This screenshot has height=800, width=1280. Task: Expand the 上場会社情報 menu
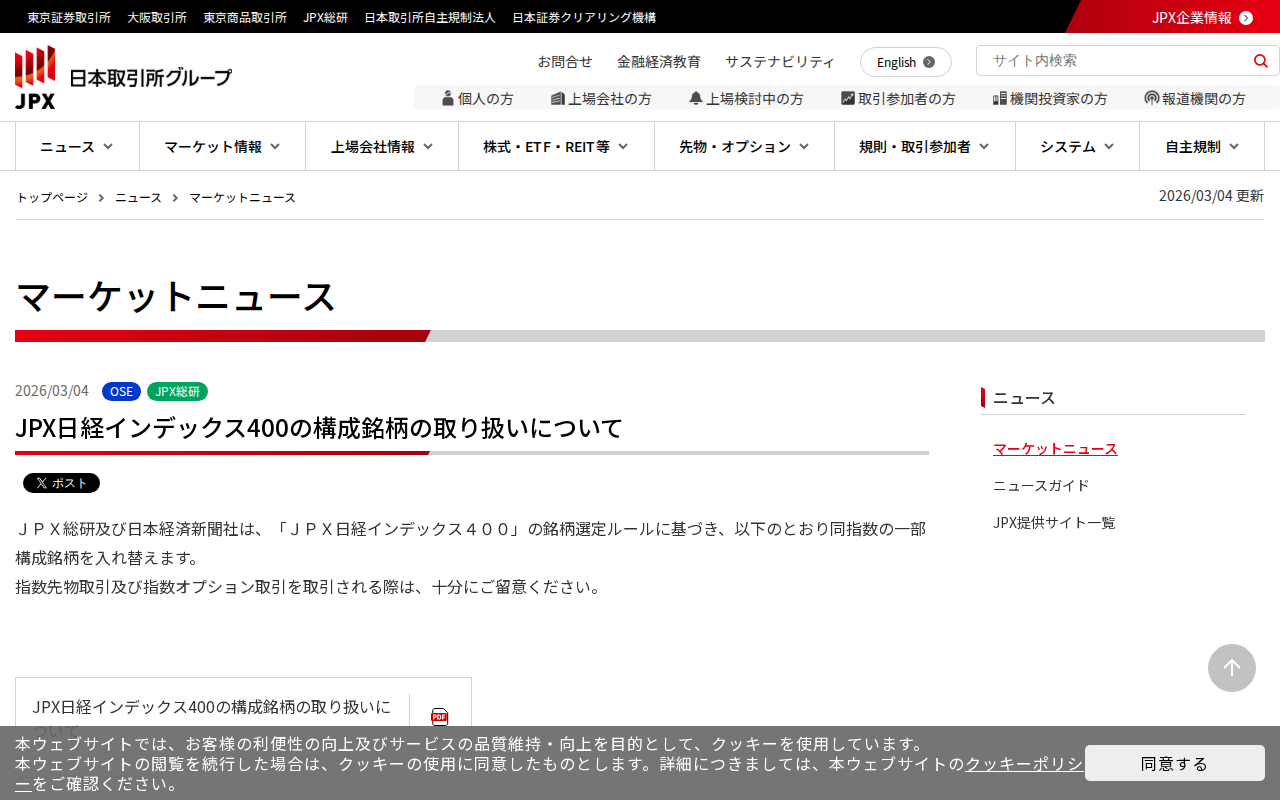tap(382, 146)
